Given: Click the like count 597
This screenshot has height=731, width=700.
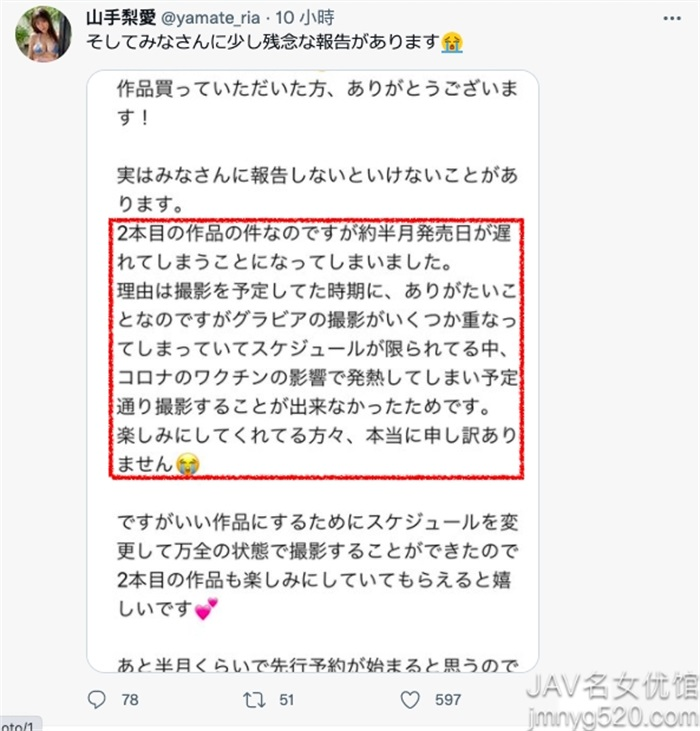Looking at the screenshot, I should [448, 700].
